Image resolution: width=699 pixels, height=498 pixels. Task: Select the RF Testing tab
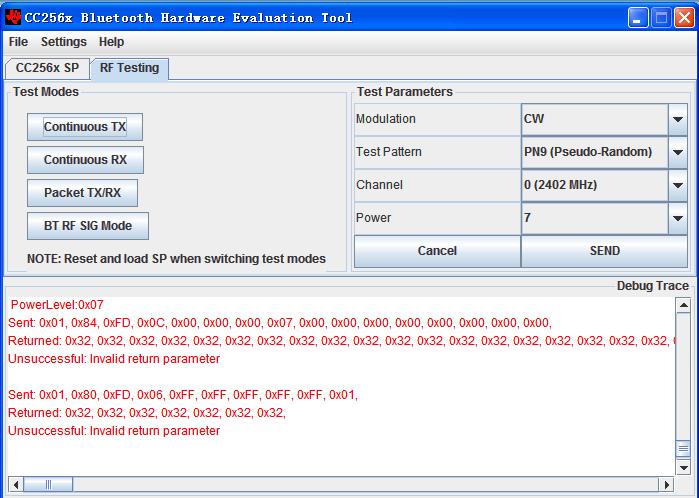[x=129, y=68]
